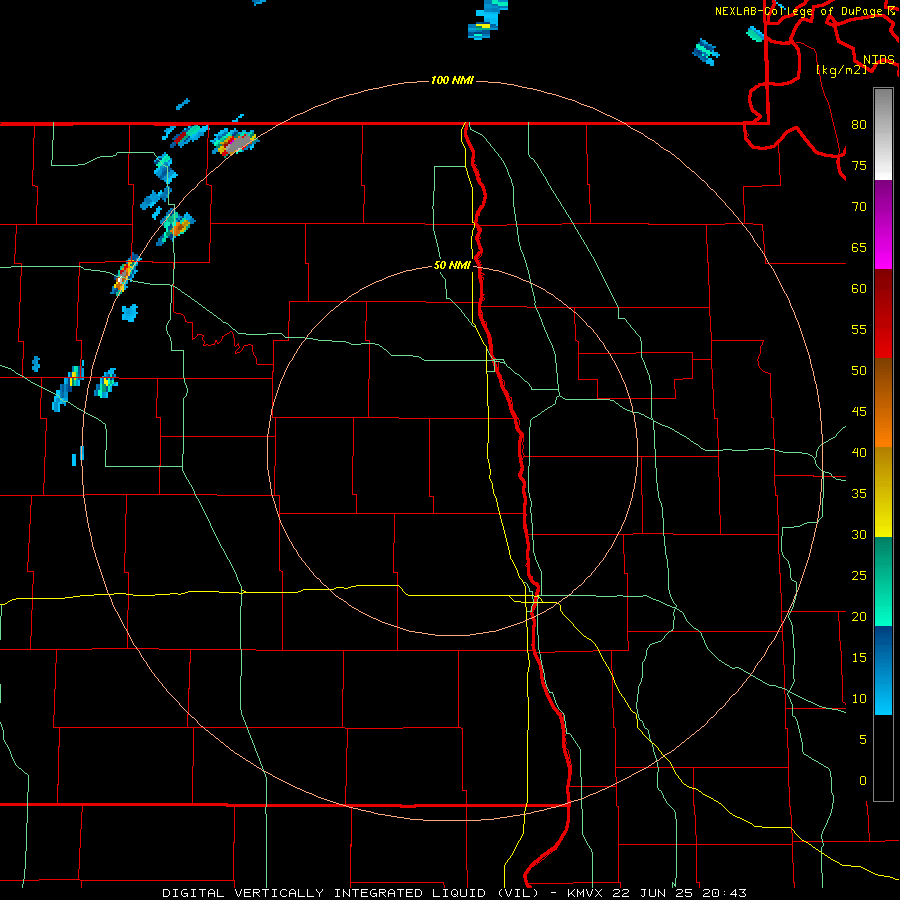Click the green-teal segment of color bar
900x900 pixels.
coord(883,581)
